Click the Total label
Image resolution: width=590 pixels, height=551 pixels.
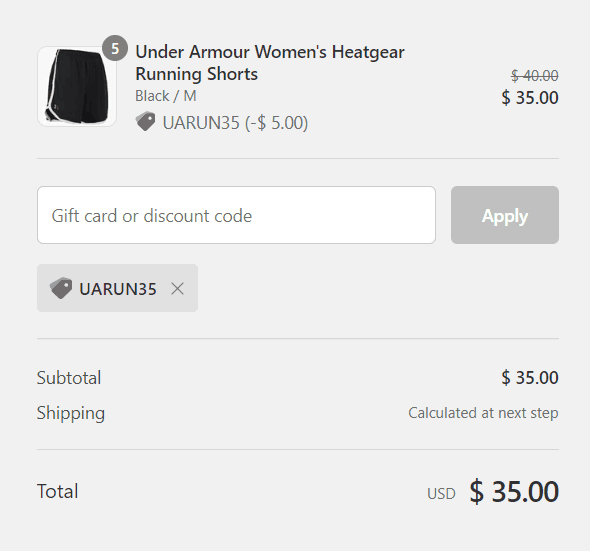point(58,491)
